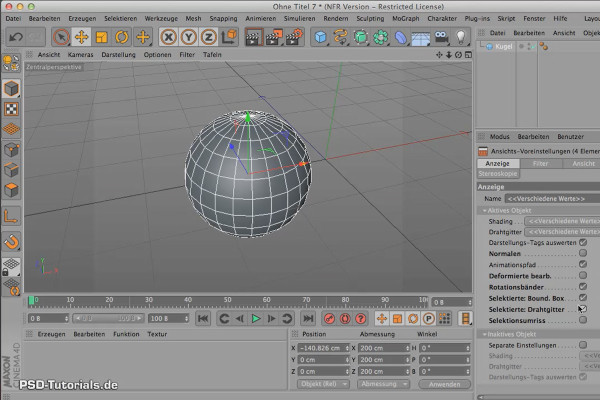Activate the Scale tool
The height and width of the screenshot is (400, 600).
coord(101,37)
